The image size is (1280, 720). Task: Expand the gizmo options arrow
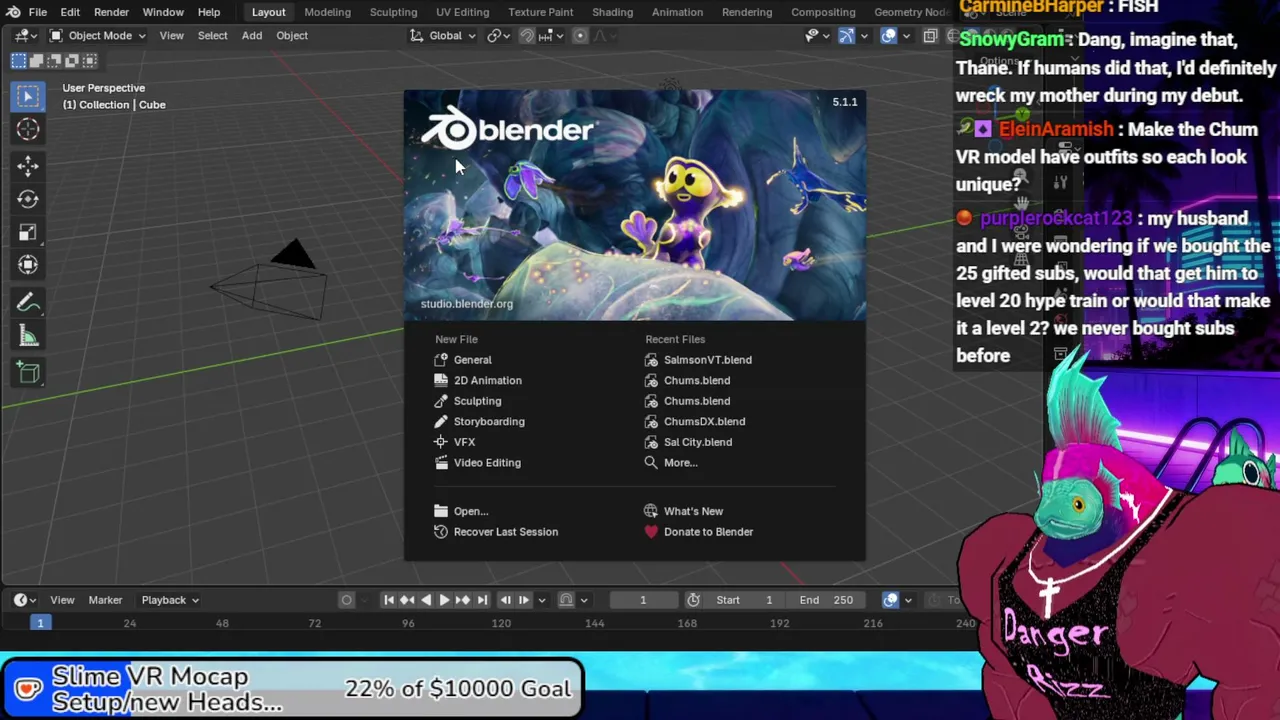pyautogui.click(x=863, y=36)
